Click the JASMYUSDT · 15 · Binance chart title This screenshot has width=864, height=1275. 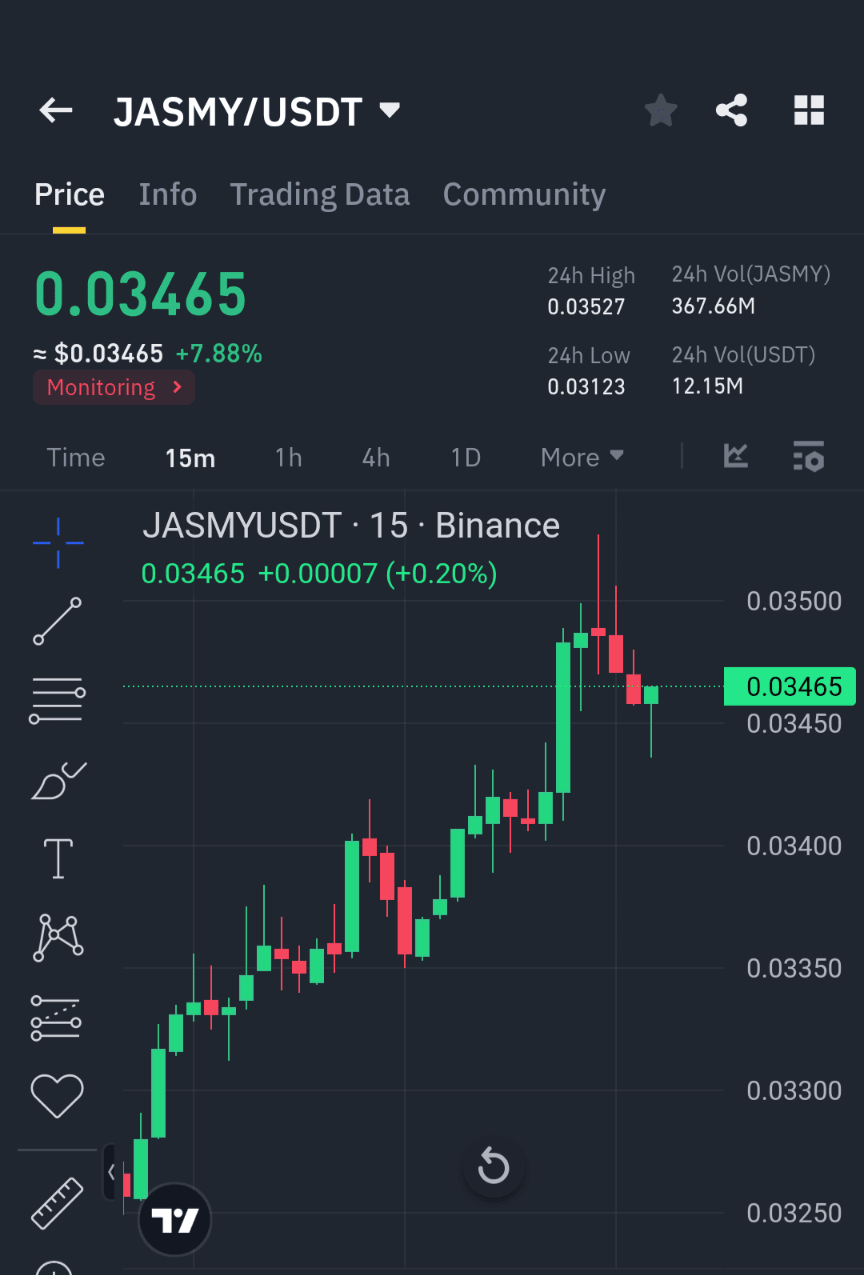(351, 525)
